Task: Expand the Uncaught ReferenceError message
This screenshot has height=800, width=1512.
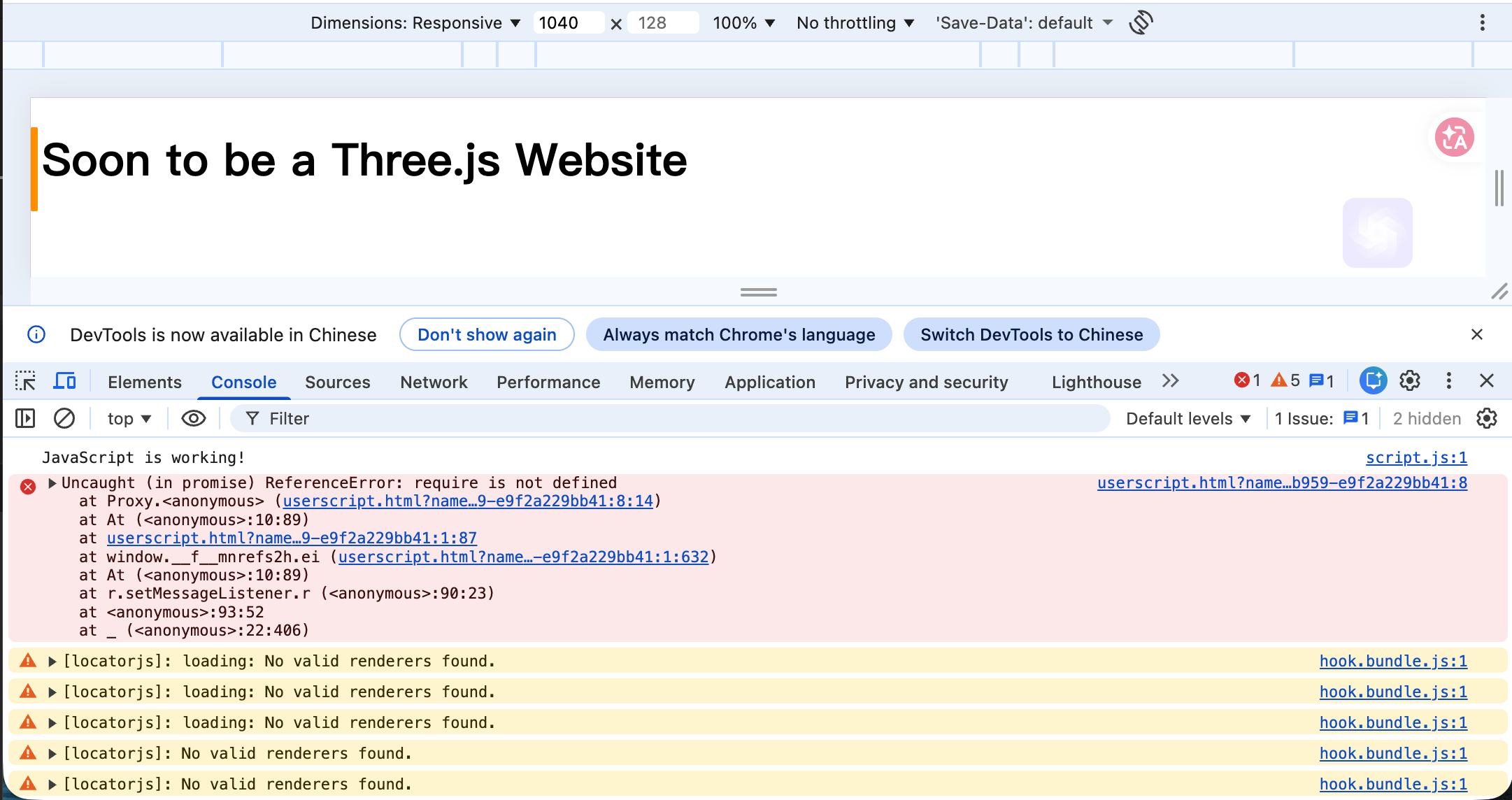Action: pos(52,483)
